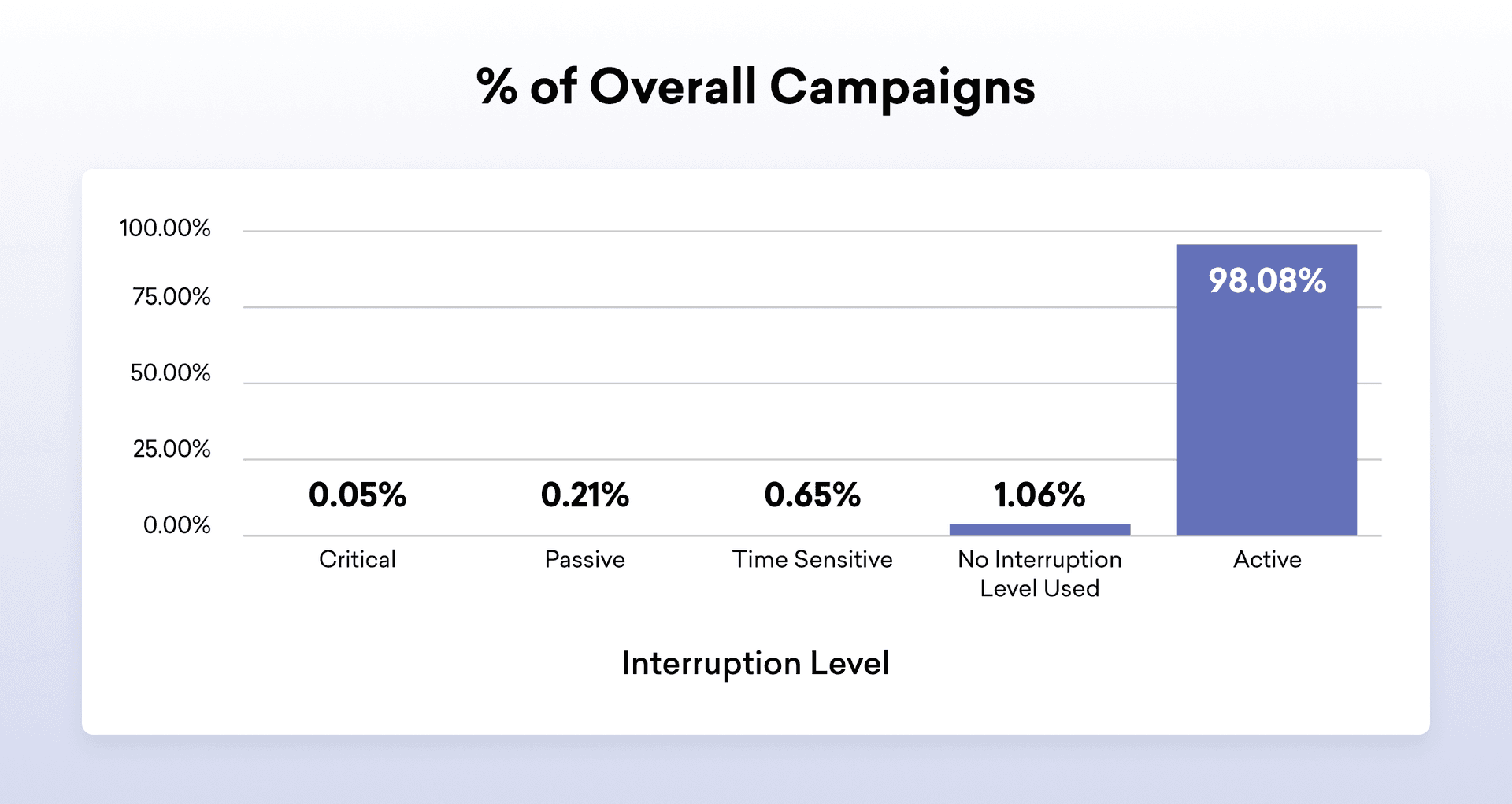1512x804 pixels.
Task: Select the Passive category label
Action: pyautogui.click(x=584, y=559)
